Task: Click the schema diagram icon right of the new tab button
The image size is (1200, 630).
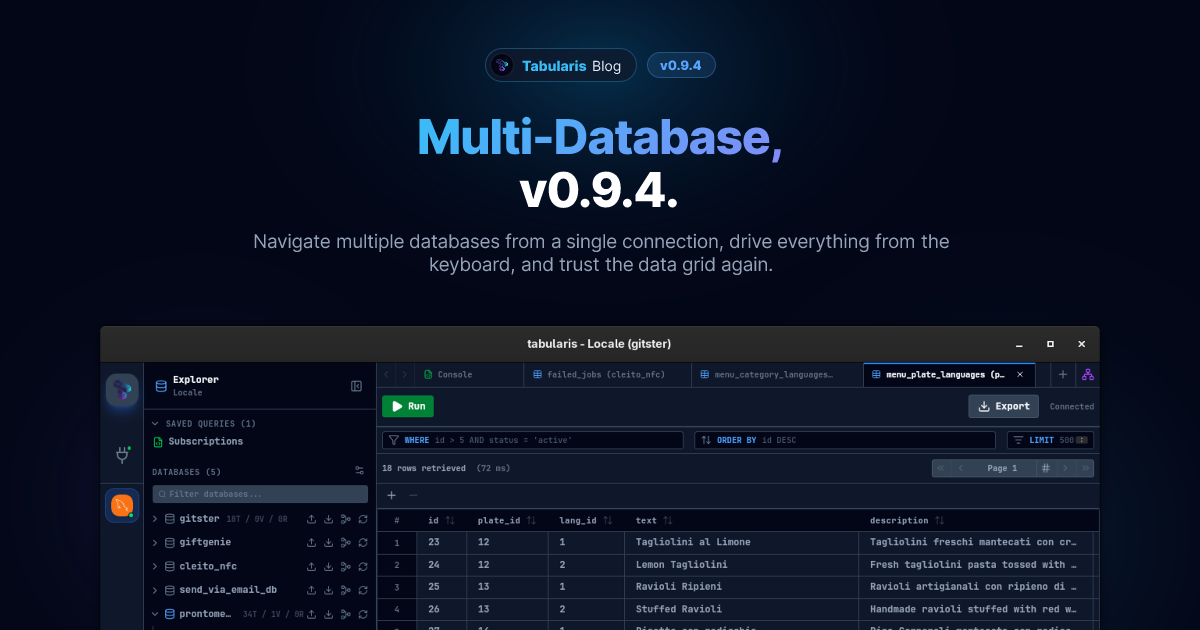Action: pyautogui.click(x=1087, y=374)
